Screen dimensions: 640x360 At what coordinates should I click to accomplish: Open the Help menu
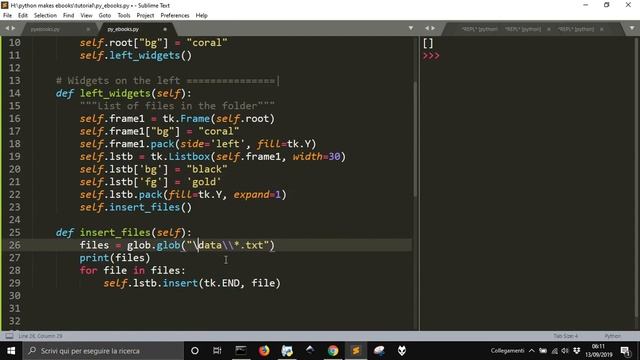point(202,16)
